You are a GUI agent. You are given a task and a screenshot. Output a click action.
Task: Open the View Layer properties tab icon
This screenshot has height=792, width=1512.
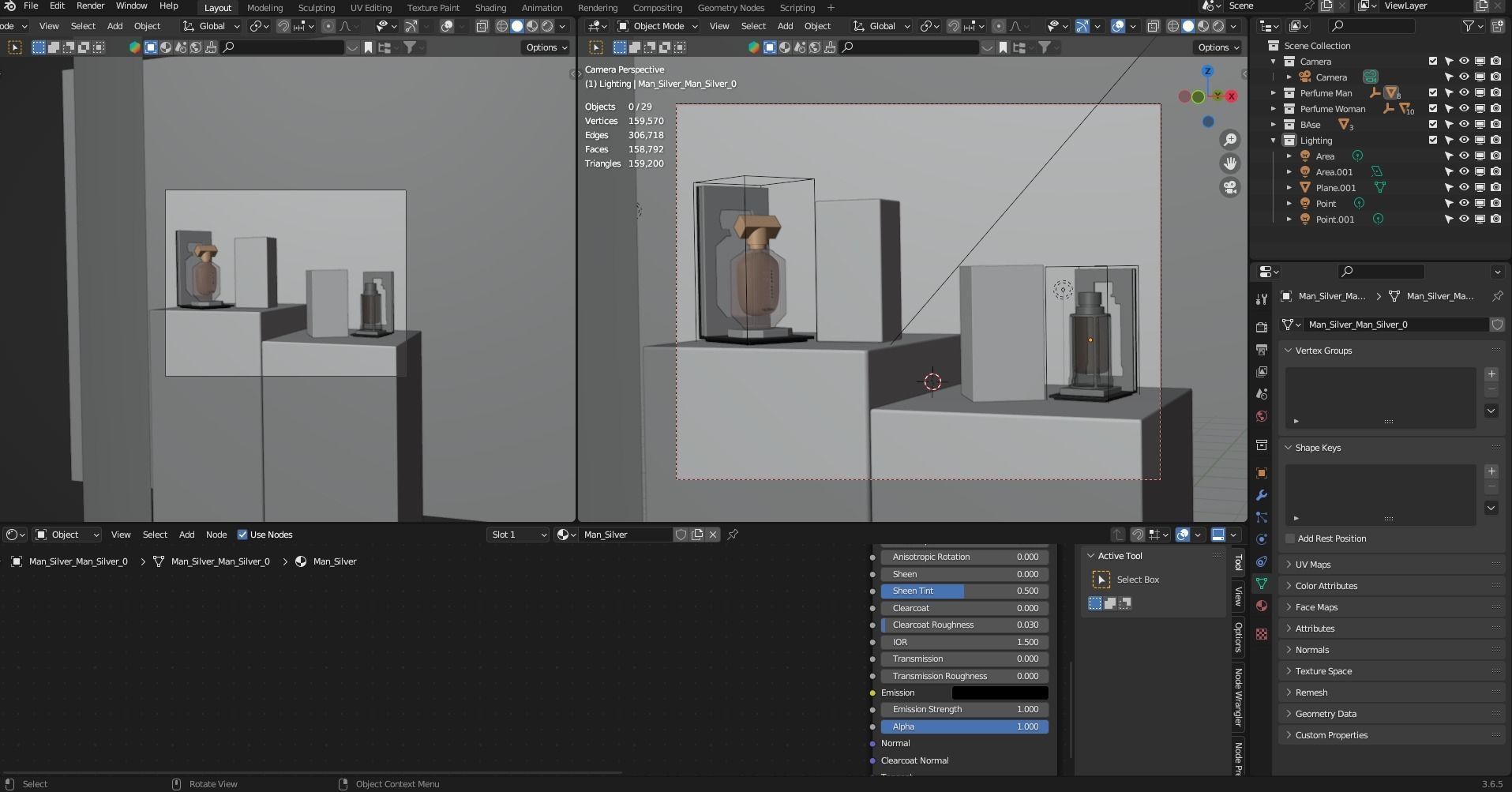[x=1262, y=371]
